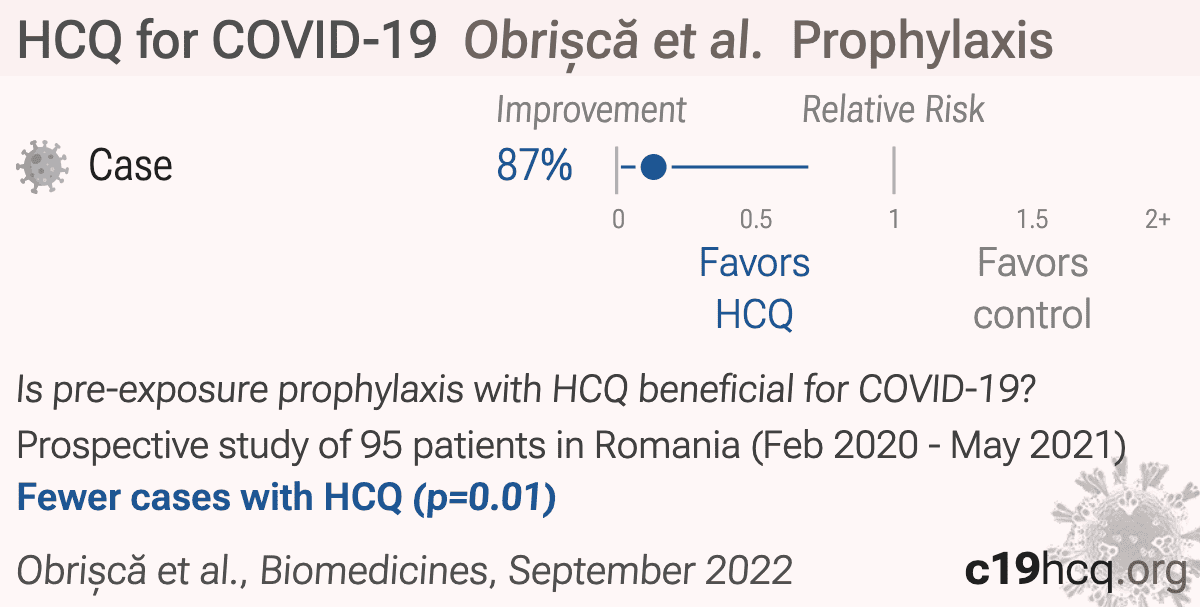This screenshot has width=1200, height=607.
Task: Click the vertical reference line at 1
Action: click(x=893, y=168)
